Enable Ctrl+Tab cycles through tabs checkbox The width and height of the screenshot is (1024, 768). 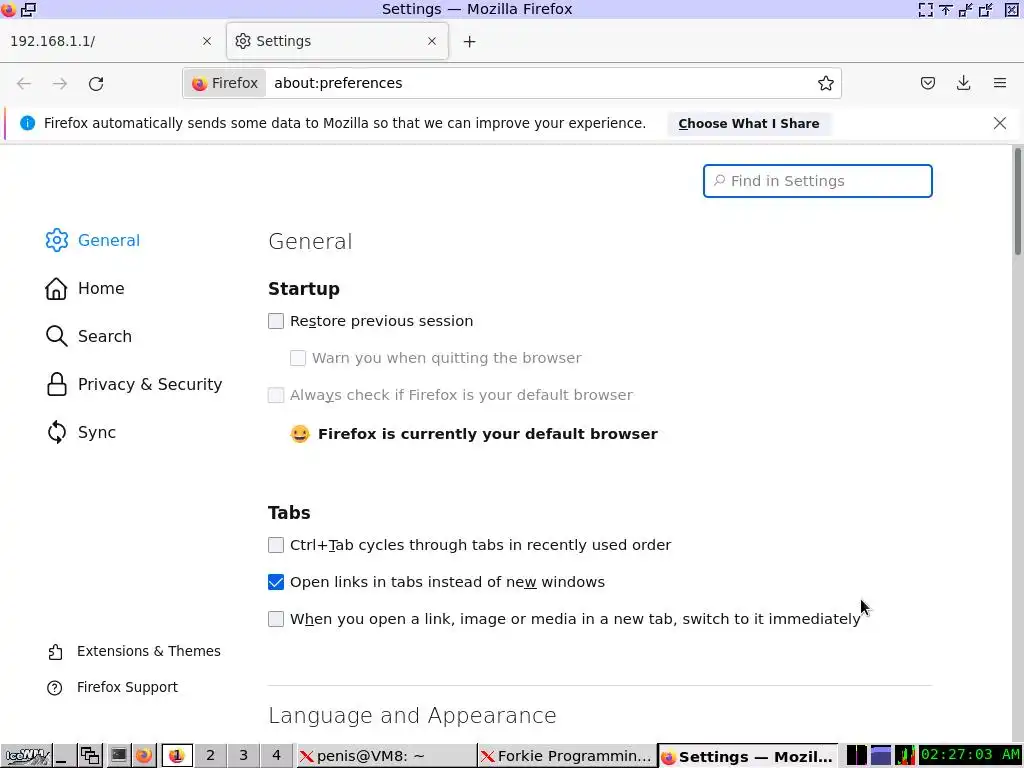click(x=276, y=545)
